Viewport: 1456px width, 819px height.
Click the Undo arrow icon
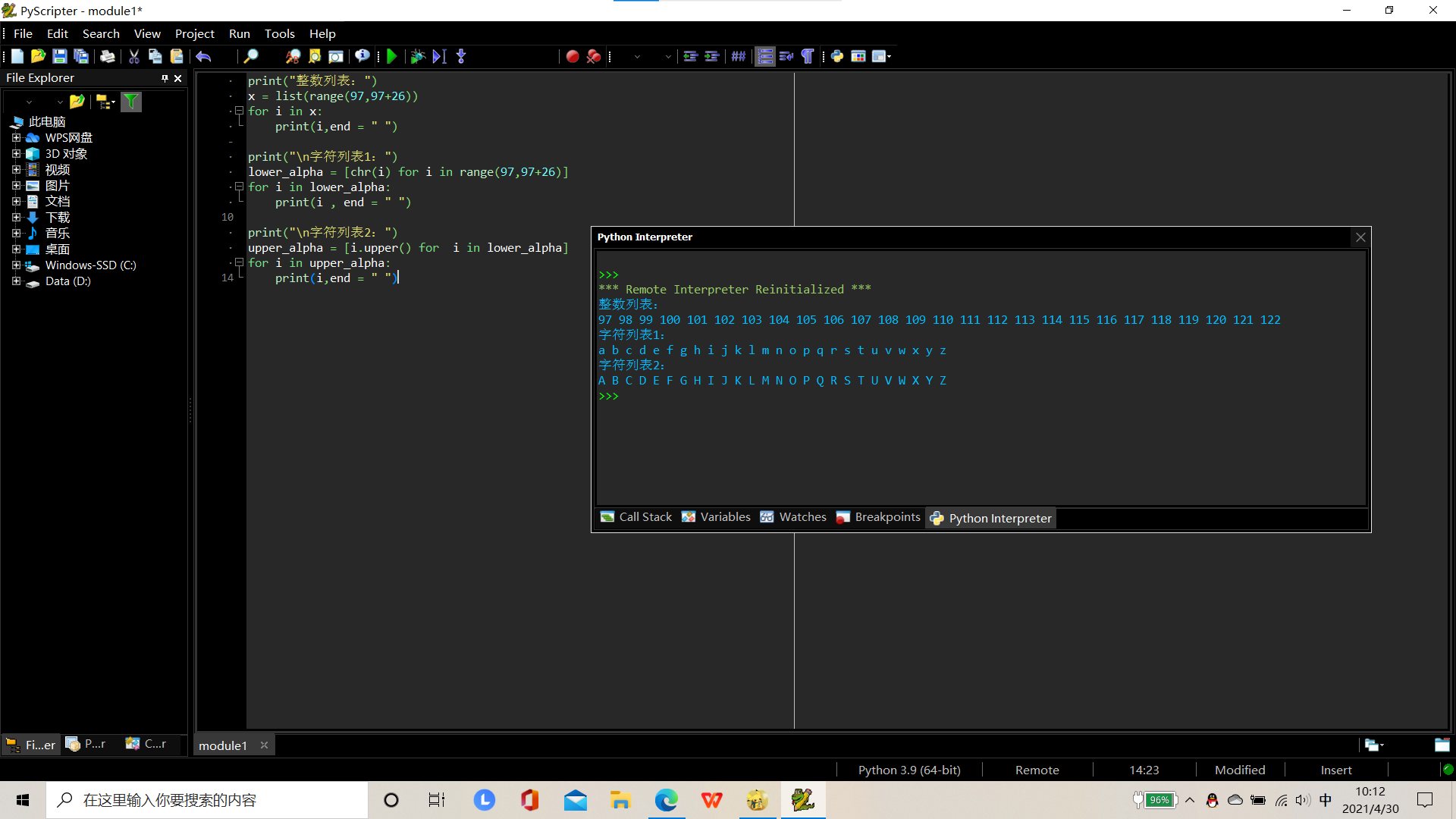pyautogui.click(x=203, y=56)
